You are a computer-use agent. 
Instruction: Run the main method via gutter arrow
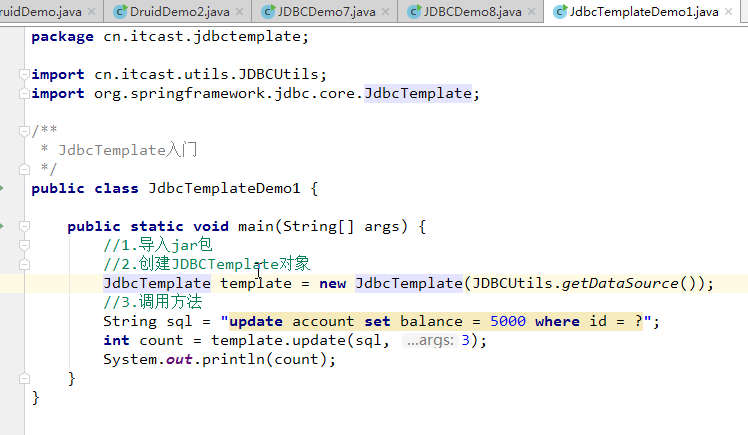click(x=1, y=226)
